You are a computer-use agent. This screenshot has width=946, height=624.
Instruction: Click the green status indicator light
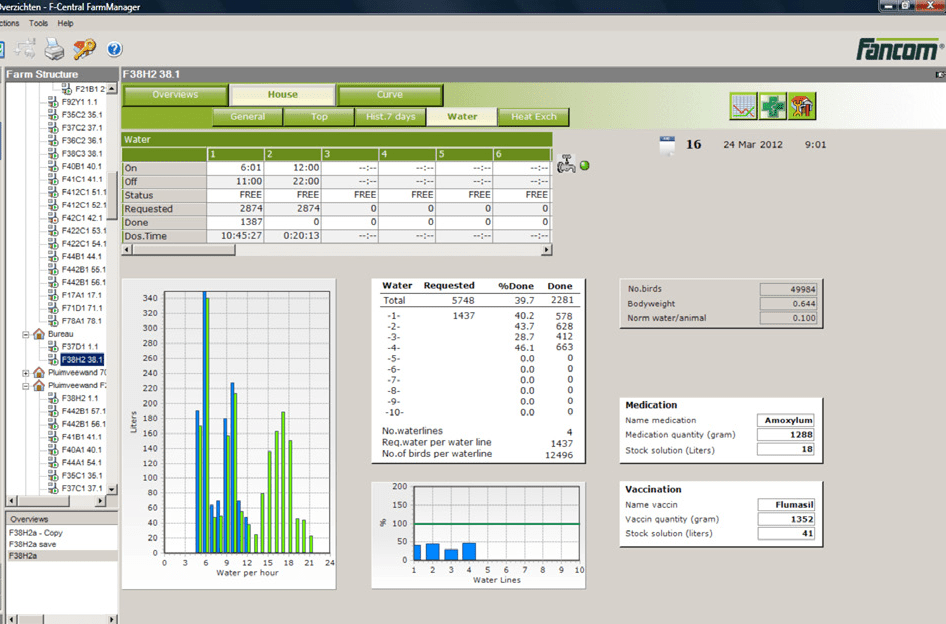point(584,165)
